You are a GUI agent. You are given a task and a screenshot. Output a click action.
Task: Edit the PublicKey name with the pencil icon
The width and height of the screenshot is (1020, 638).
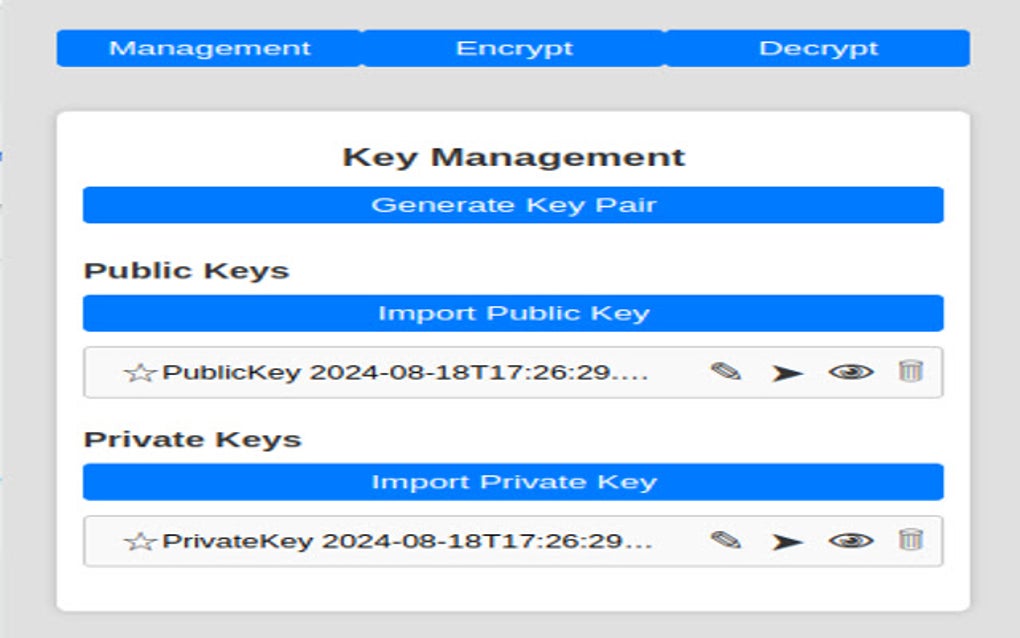tap(725, 372)
